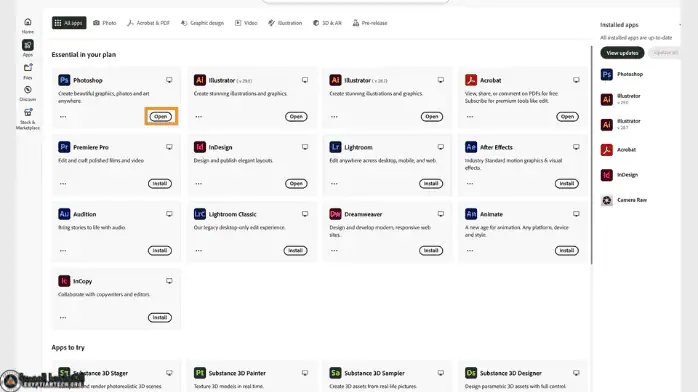Screen dimensions: 698x392
Task: Install Premiere Pro
Action: [x=160, y=183]
